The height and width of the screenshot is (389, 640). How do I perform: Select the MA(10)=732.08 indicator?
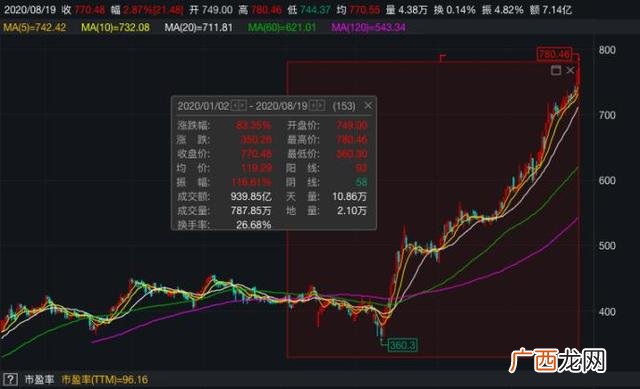(115, 27)
